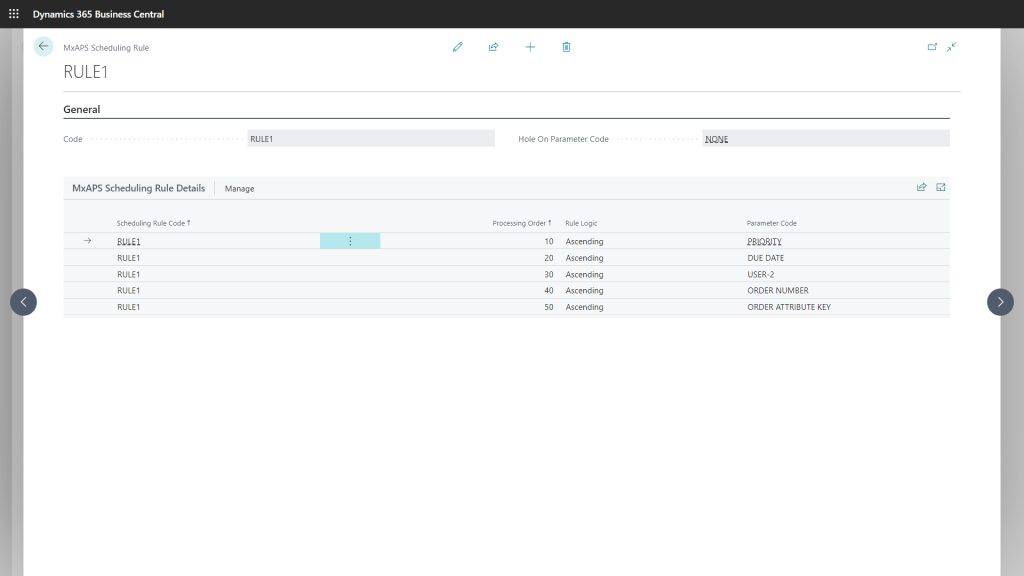Open the page in a new window icon
This screenshot has width=1024, height=576.
tap(932, 46)
